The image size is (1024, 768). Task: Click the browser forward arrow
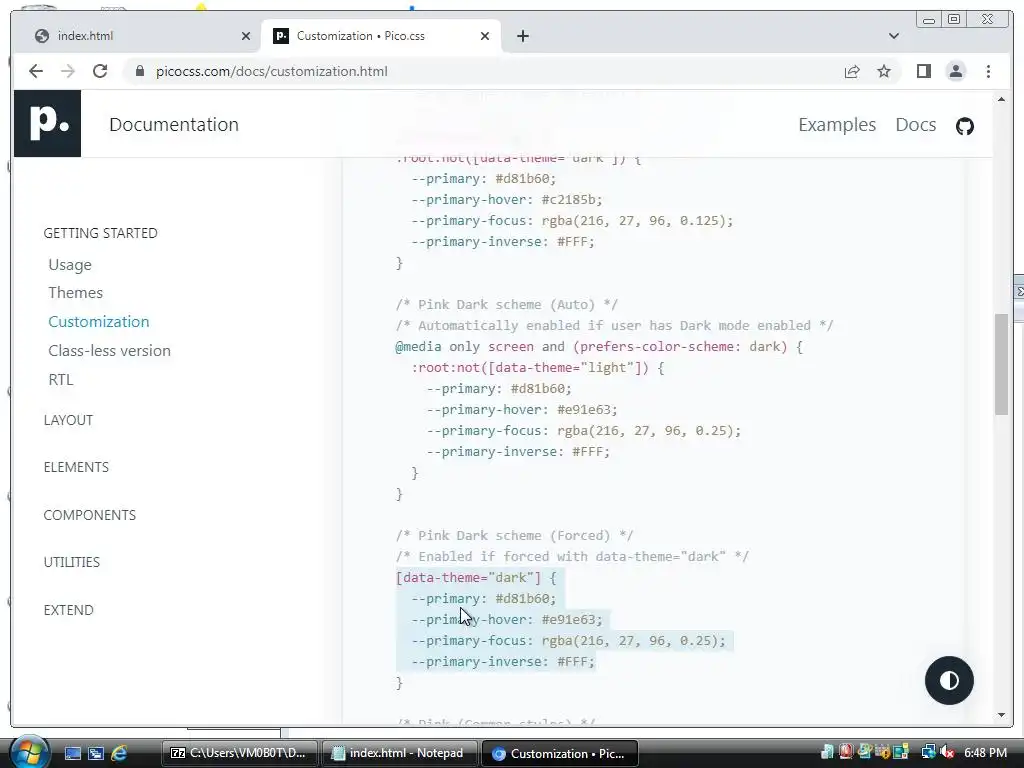point(68,71)
